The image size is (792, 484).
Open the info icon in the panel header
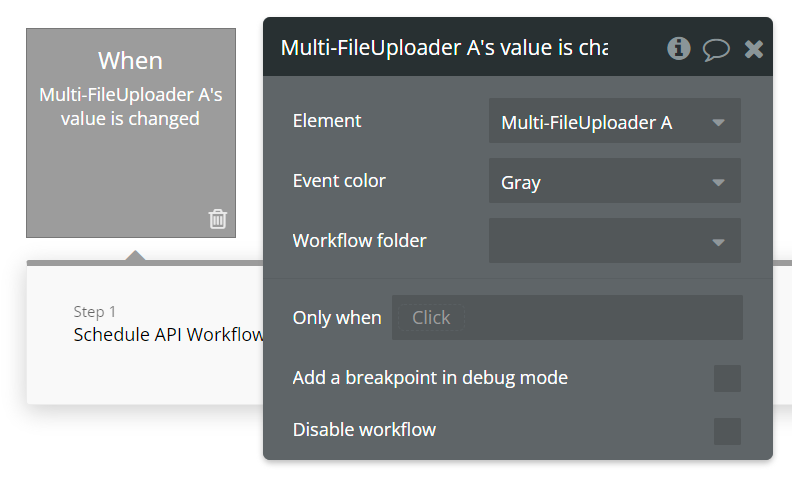coord(679,48)
